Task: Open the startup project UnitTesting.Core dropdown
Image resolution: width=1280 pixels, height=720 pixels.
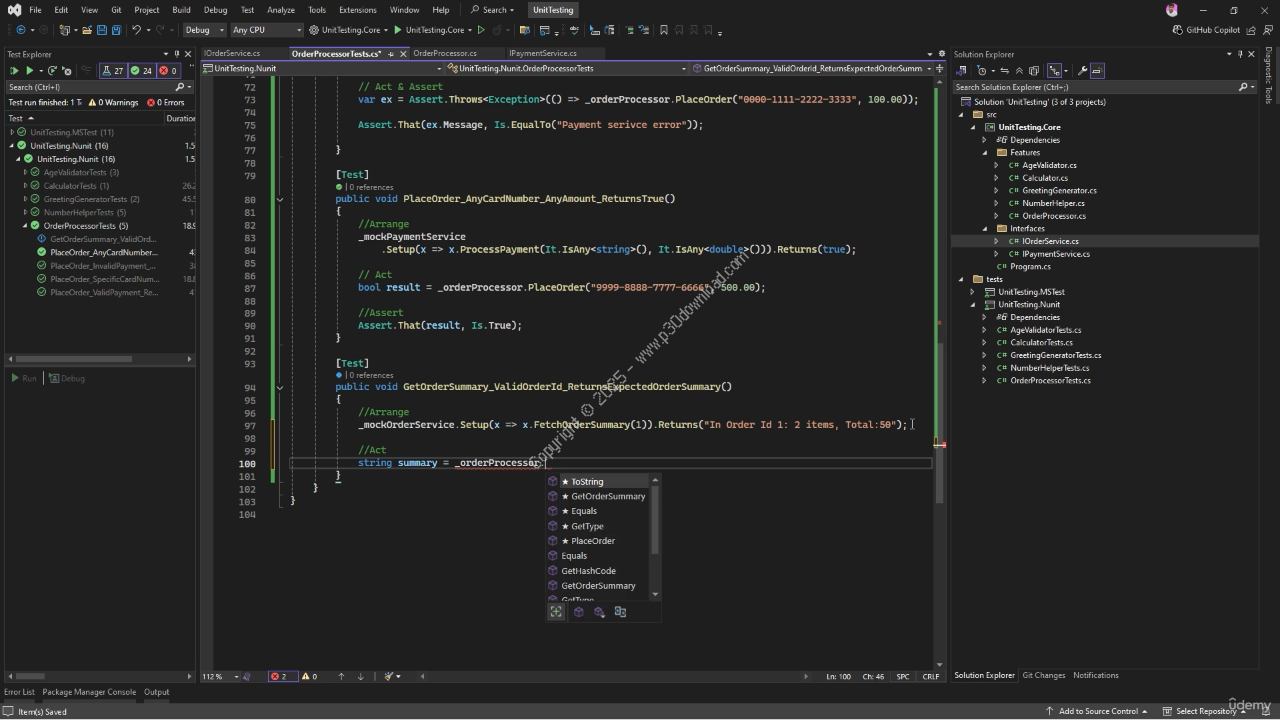Action: coord(347,30)
